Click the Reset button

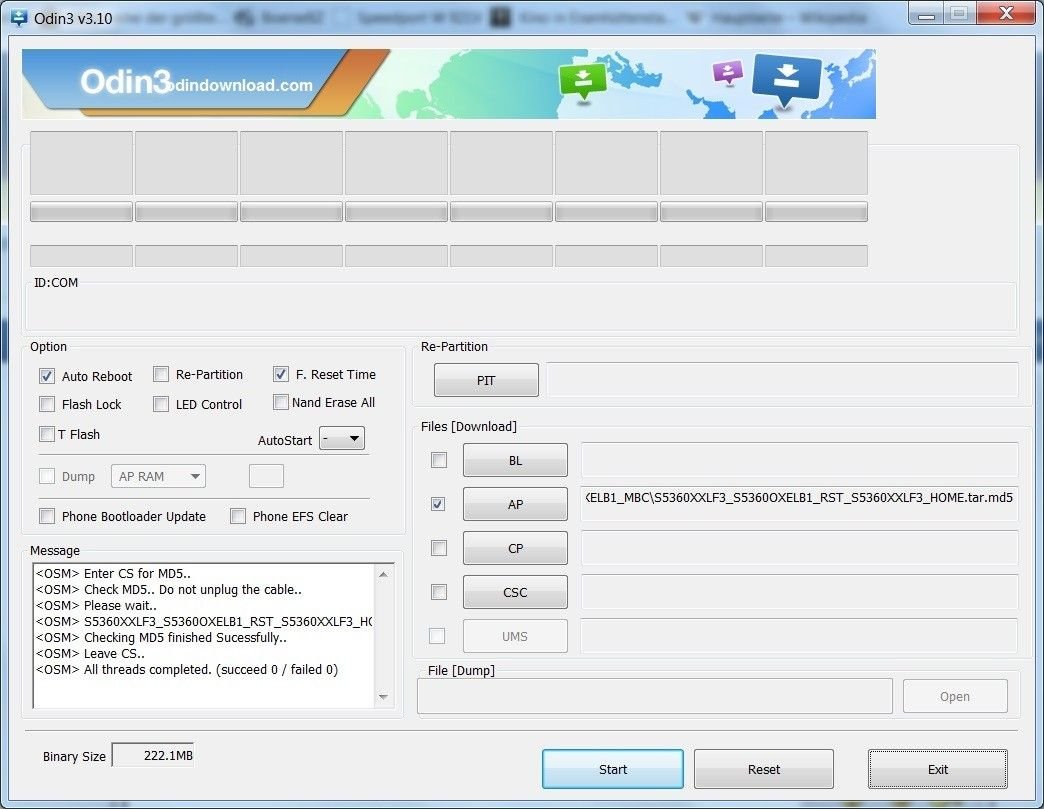764,769
